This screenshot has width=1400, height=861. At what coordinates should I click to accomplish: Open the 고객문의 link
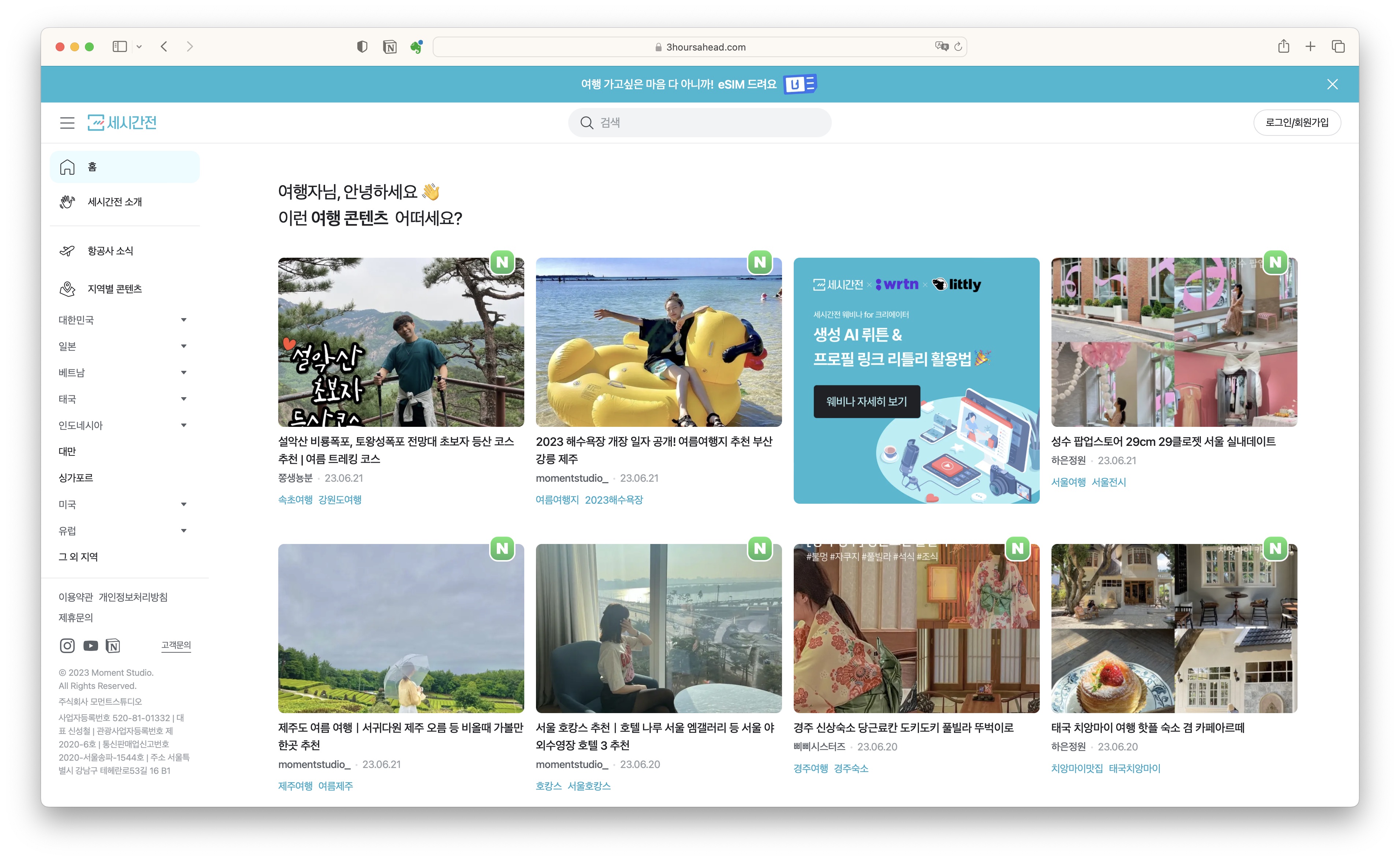click(x=176, y=645)
